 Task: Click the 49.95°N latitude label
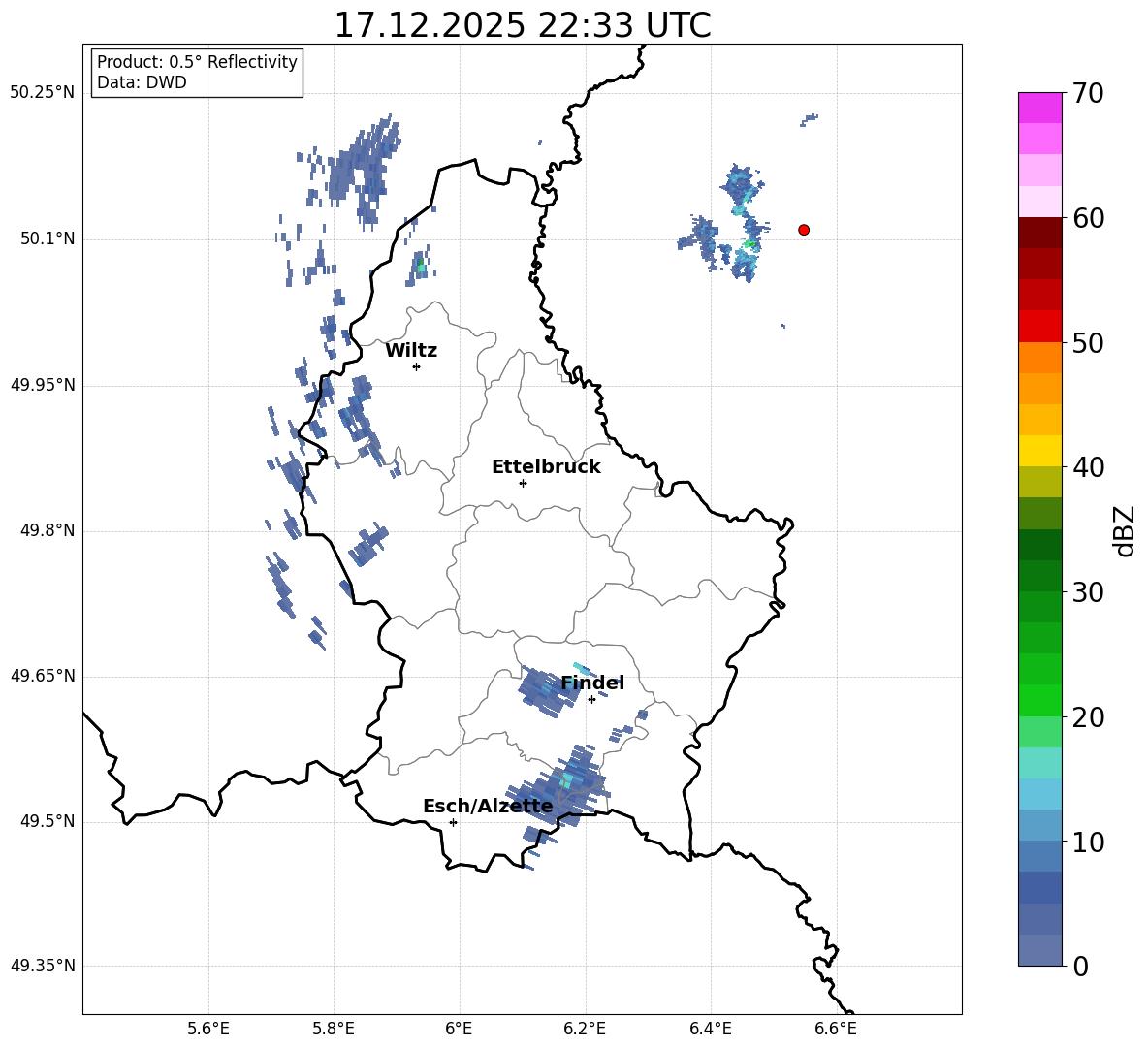pos(43,384)
